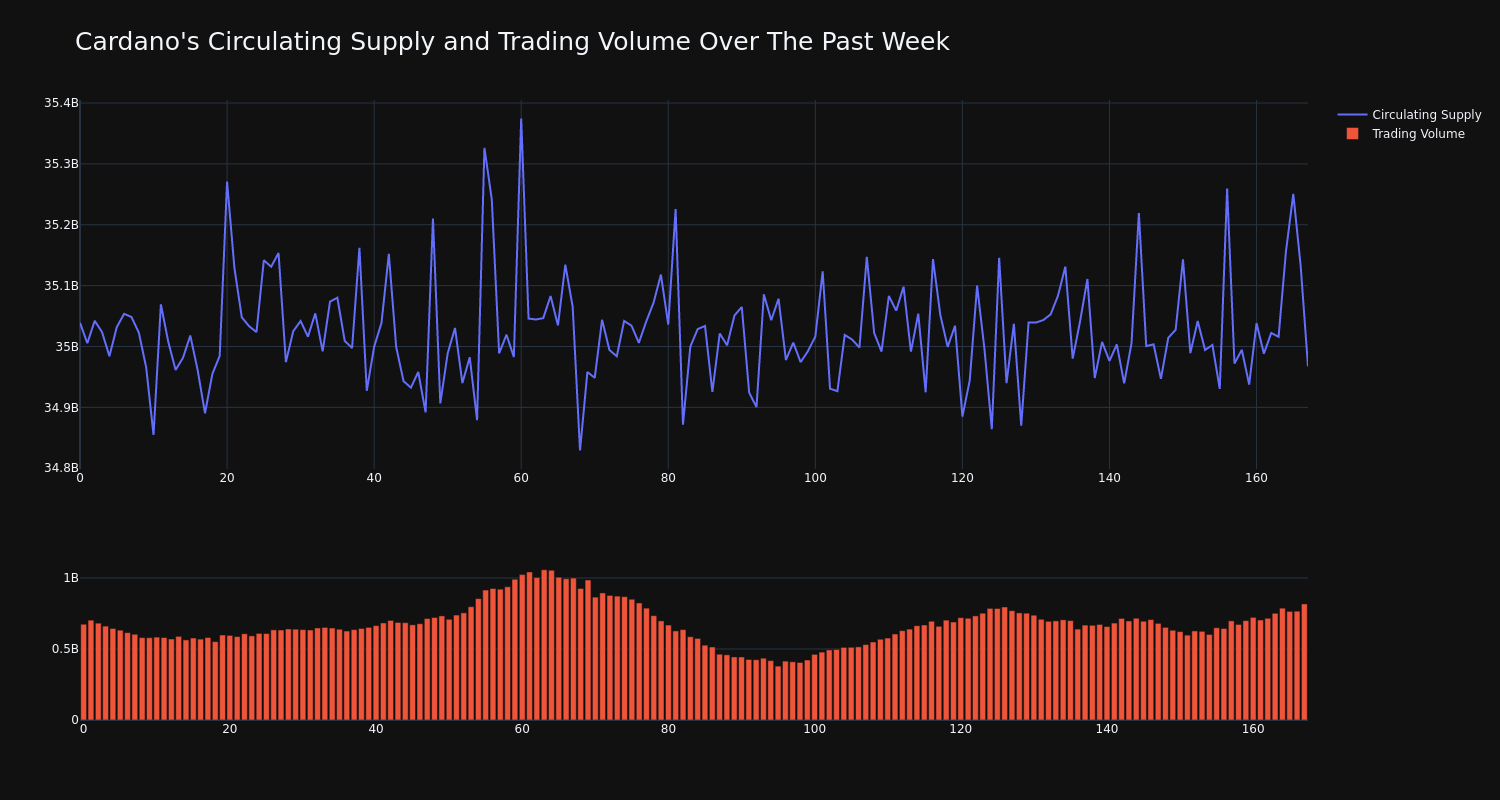Click the supply line low near x=68
The height and width of the screenshot is (800, 1500).
[580, 449]
